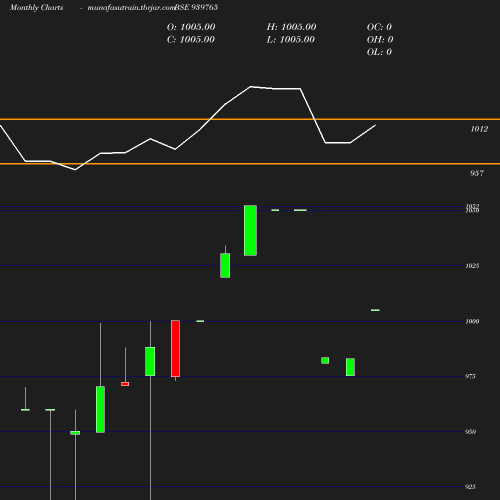The height and width of the screenshot is (500, 500).
Task: Click the close value C: 1005.00
Action: click(x=191, y=40)
